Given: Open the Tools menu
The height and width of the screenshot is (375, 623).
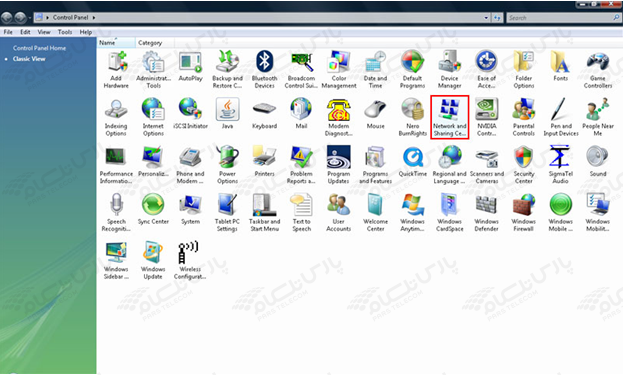Looking at the screenshot, I should pyautogui.click(x=65, y=32).
